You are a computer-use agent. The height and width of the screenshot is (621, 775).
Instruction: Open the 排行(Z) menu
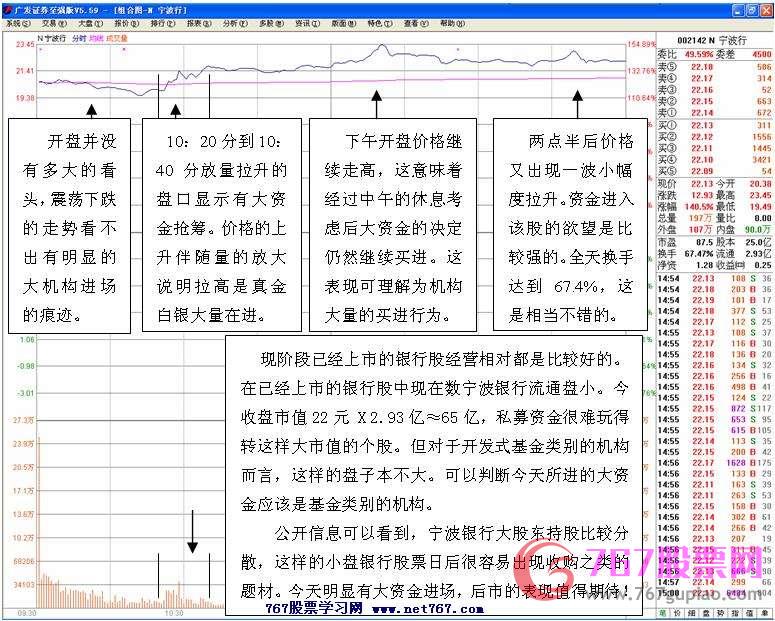click(163, 23)
